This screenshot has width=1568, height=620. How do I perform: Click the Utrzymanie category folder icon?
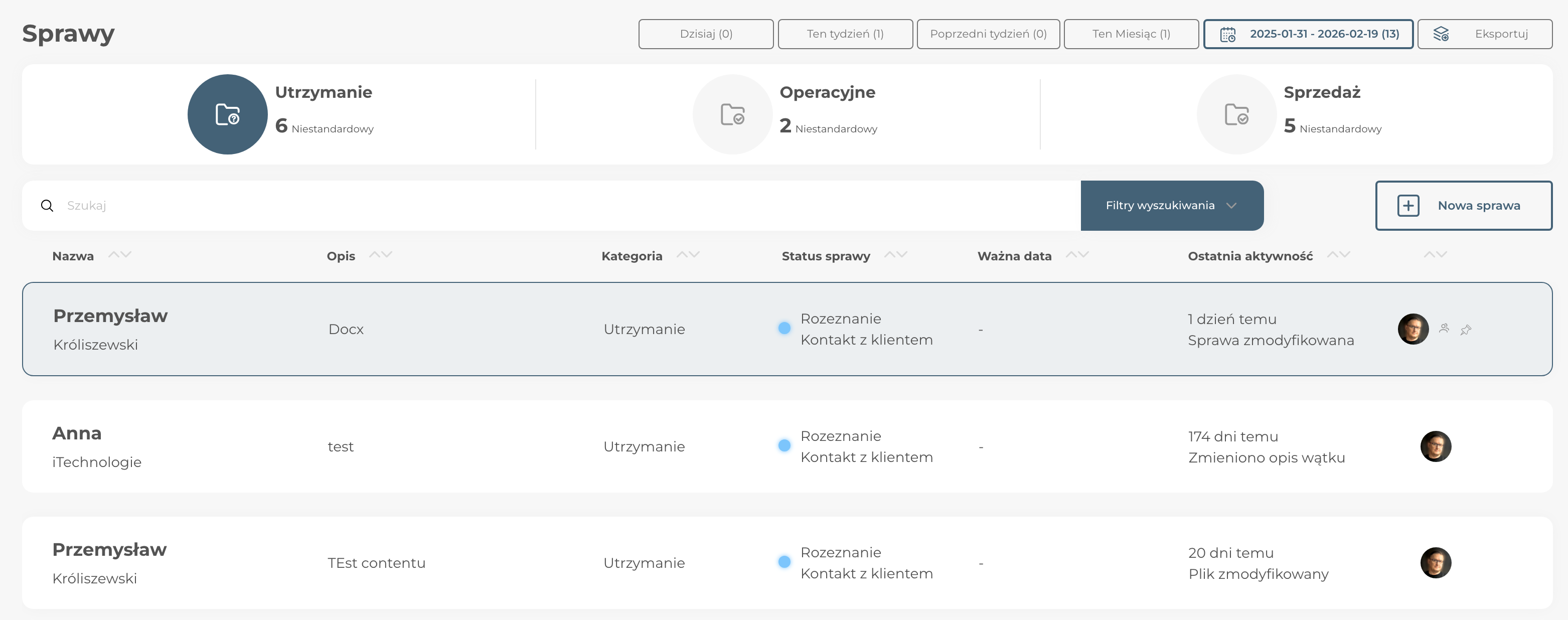tap(228, 114)
